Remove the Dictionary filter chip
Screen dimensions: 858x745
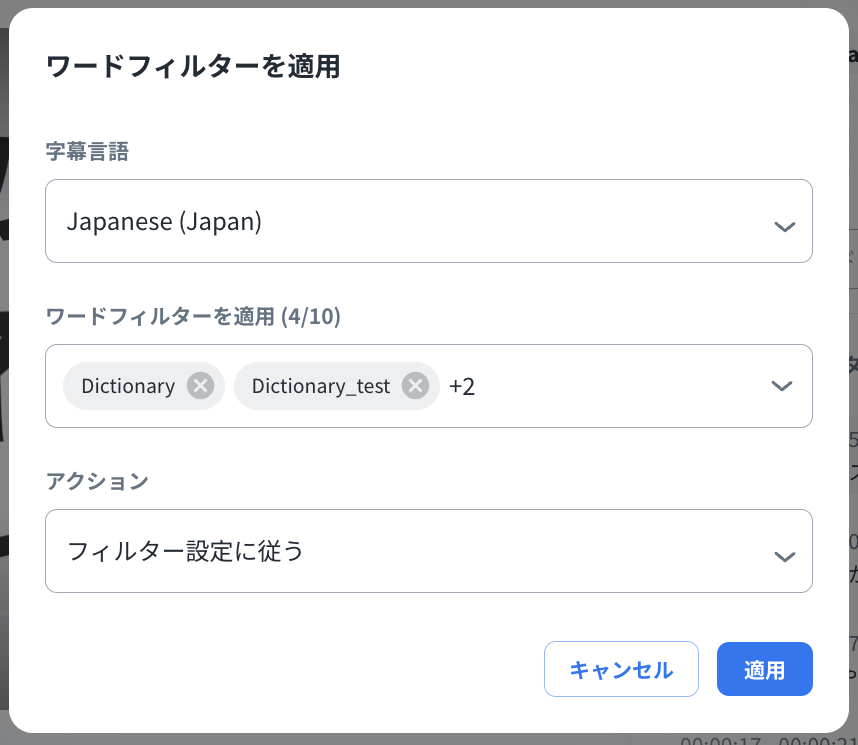[x=200, y=386]
